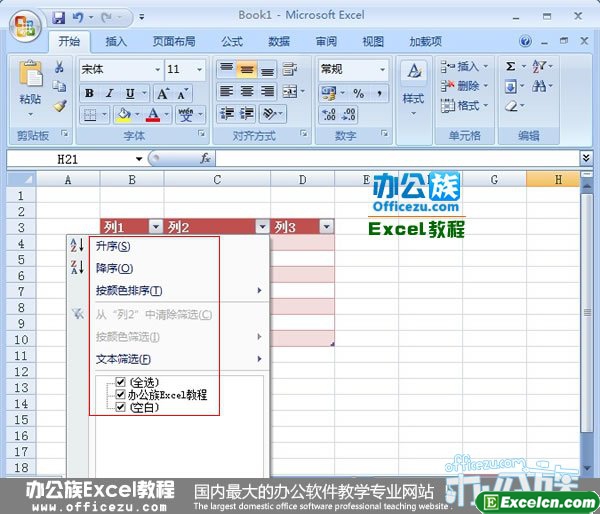Open 列2 filter dropdown

pos(262,227)
